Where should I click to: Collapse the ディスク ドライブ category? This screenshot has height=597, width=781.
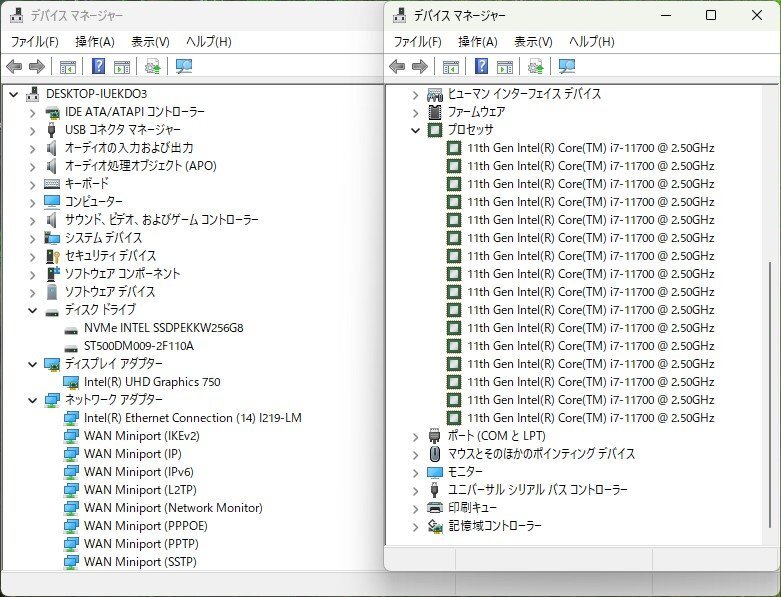tap(33, 310)
